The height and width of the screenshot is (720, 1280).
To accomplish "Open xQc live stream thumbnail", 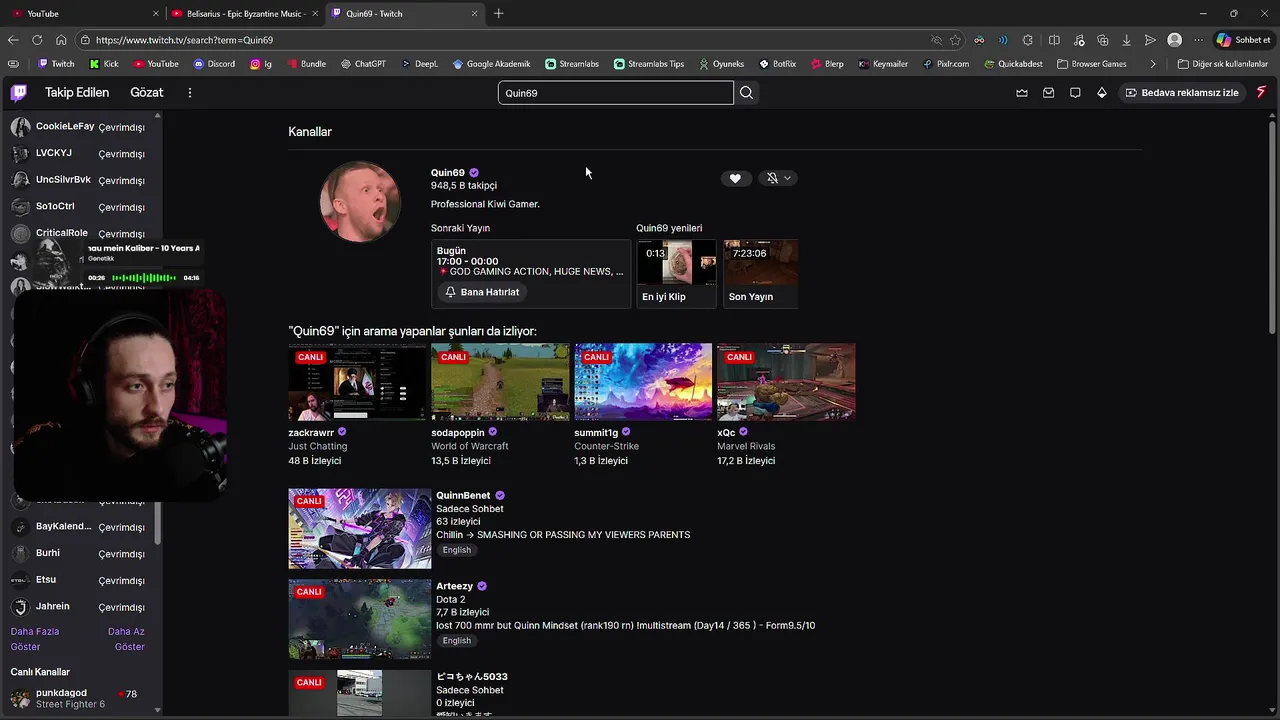I will [x=786, y=382].
